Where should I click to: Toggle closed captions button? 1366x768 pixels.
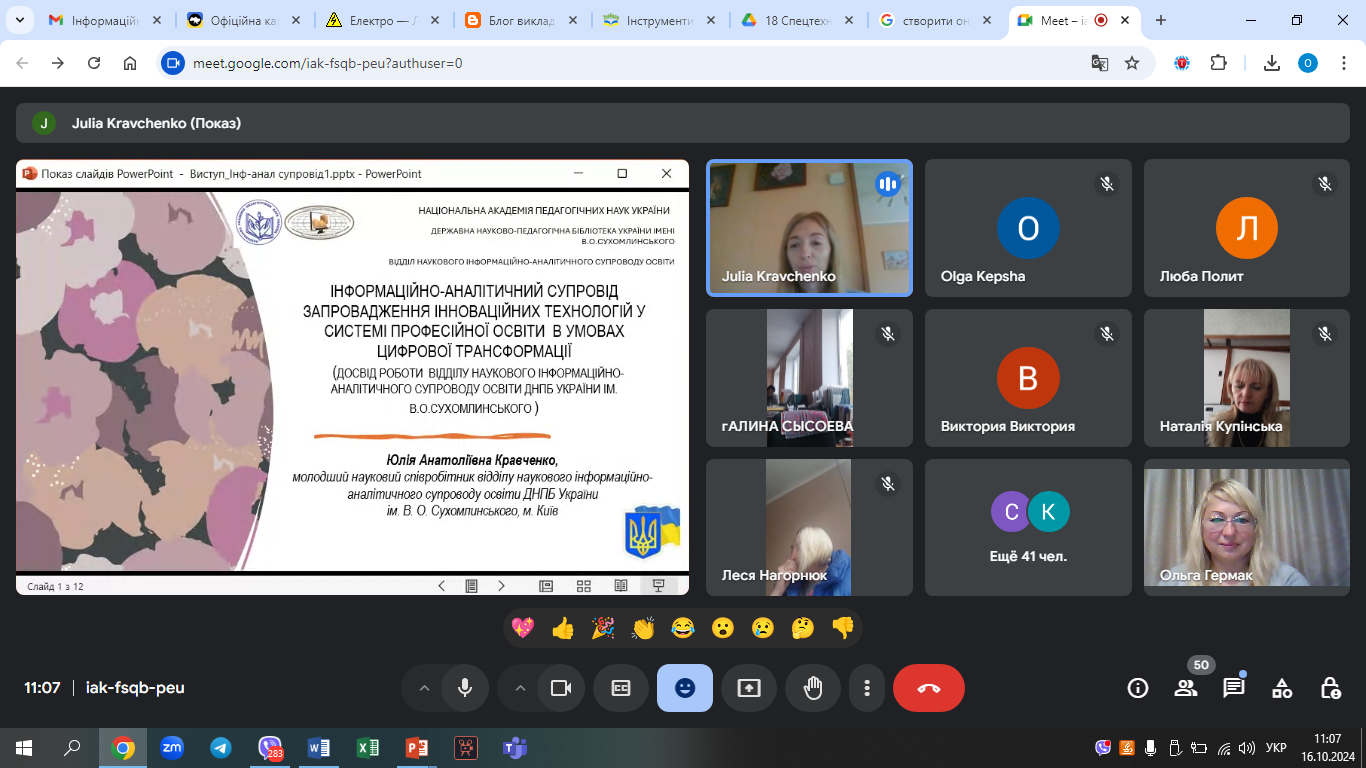tap(621, 688)
